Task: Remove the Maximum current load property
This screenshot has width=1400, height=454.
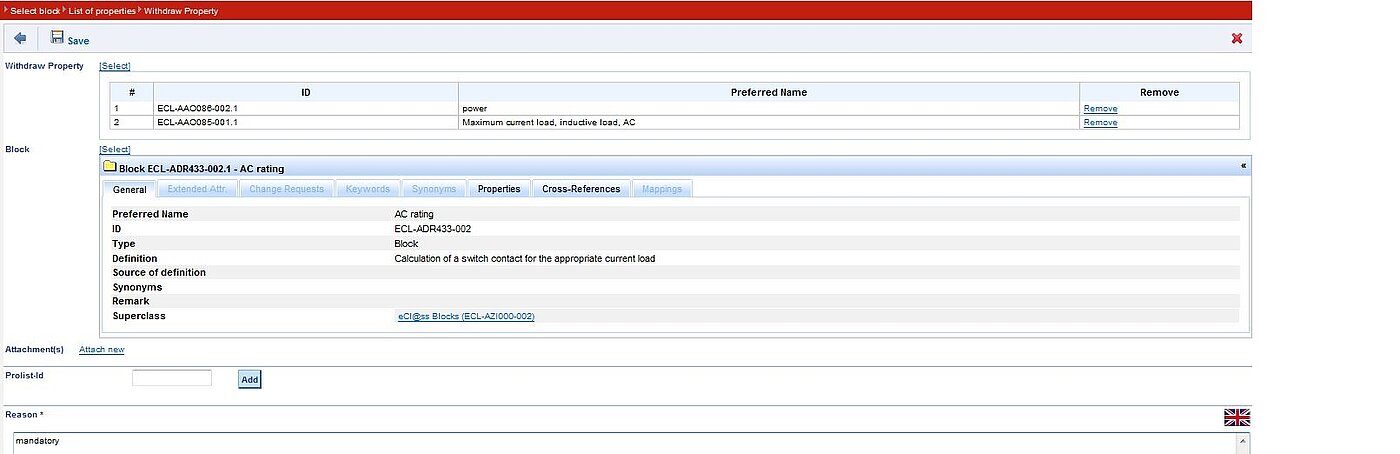Action: tap(1100, 122)
